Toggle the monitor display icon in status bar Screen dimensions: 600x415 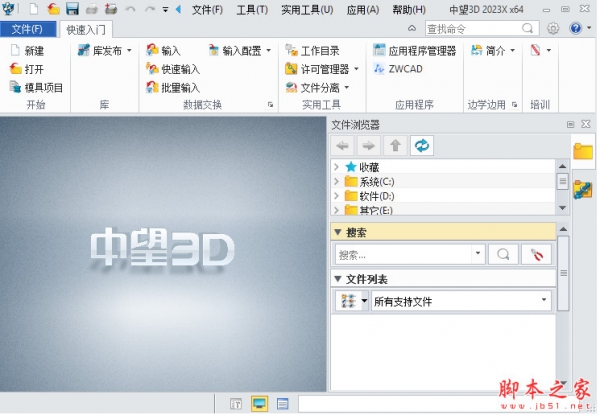(259, 404)
